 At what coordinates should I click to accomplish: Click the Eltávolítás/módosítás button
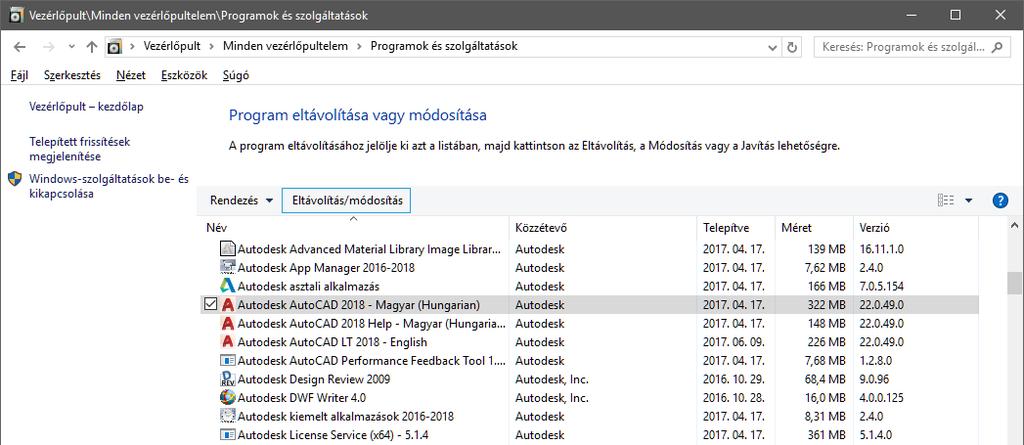(x=347, y=201)
